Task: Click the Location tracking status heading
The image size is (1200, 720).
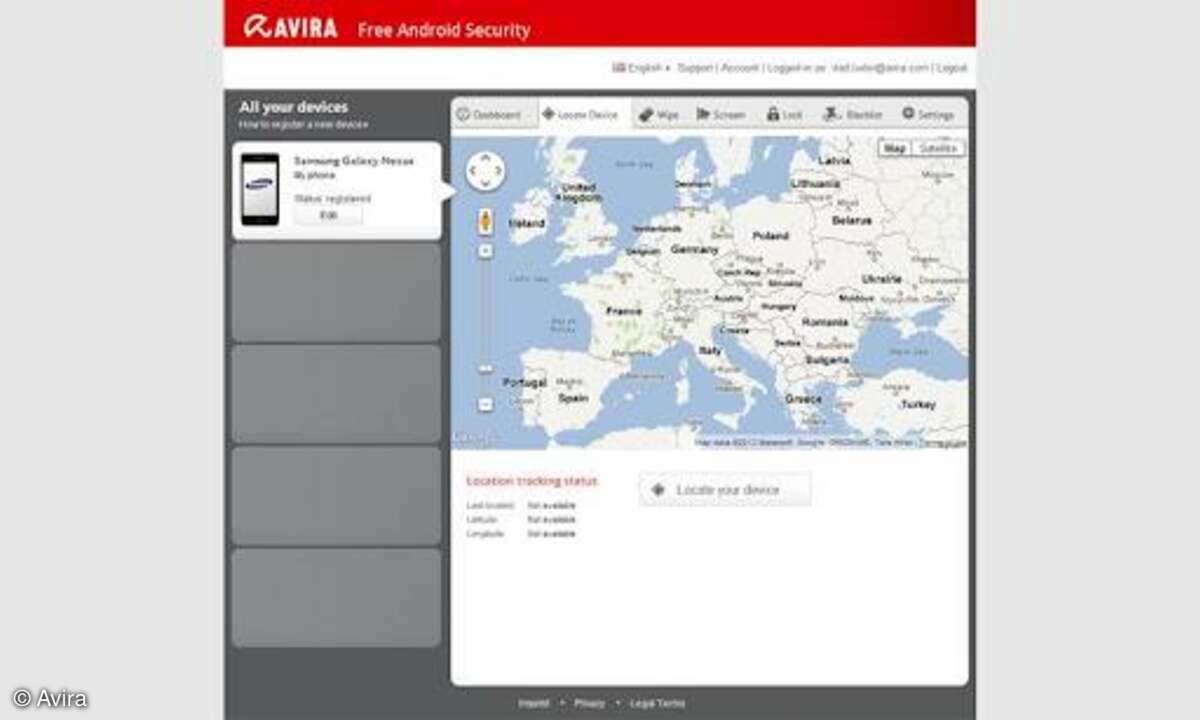Action: pos(532,481)
